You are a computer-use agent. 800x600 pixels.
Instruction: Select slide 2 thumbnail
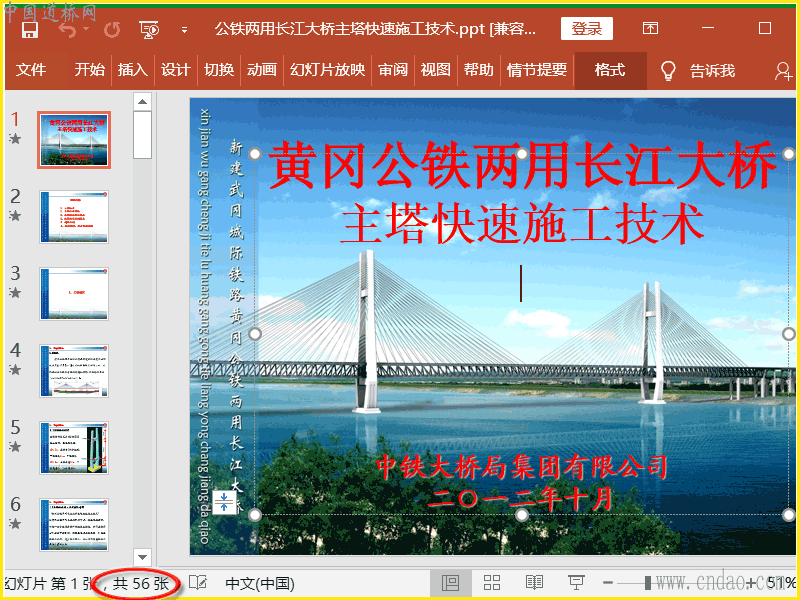pyautogui.click(x=74, y=217)
